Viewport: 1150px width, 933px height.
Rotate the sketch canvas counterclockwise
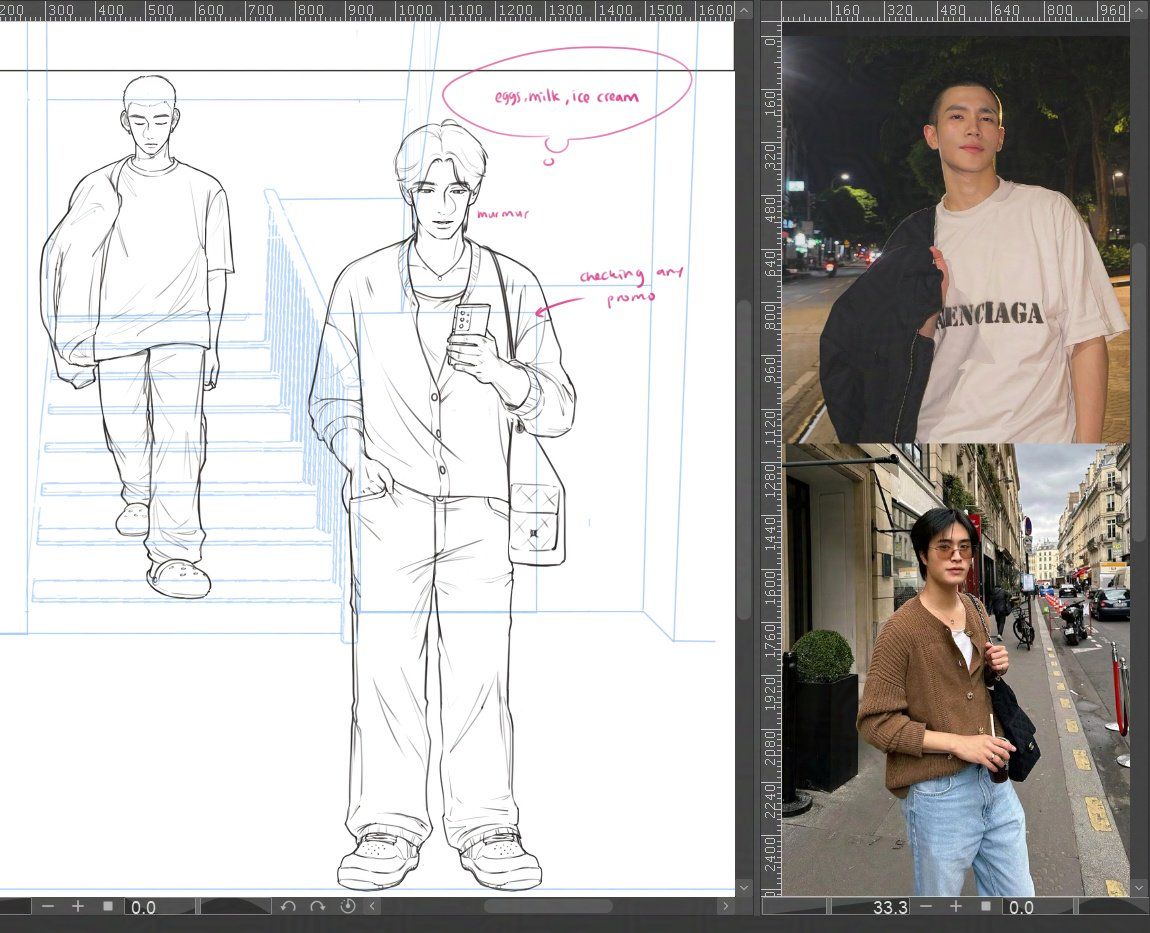click(x=288, y=906)
